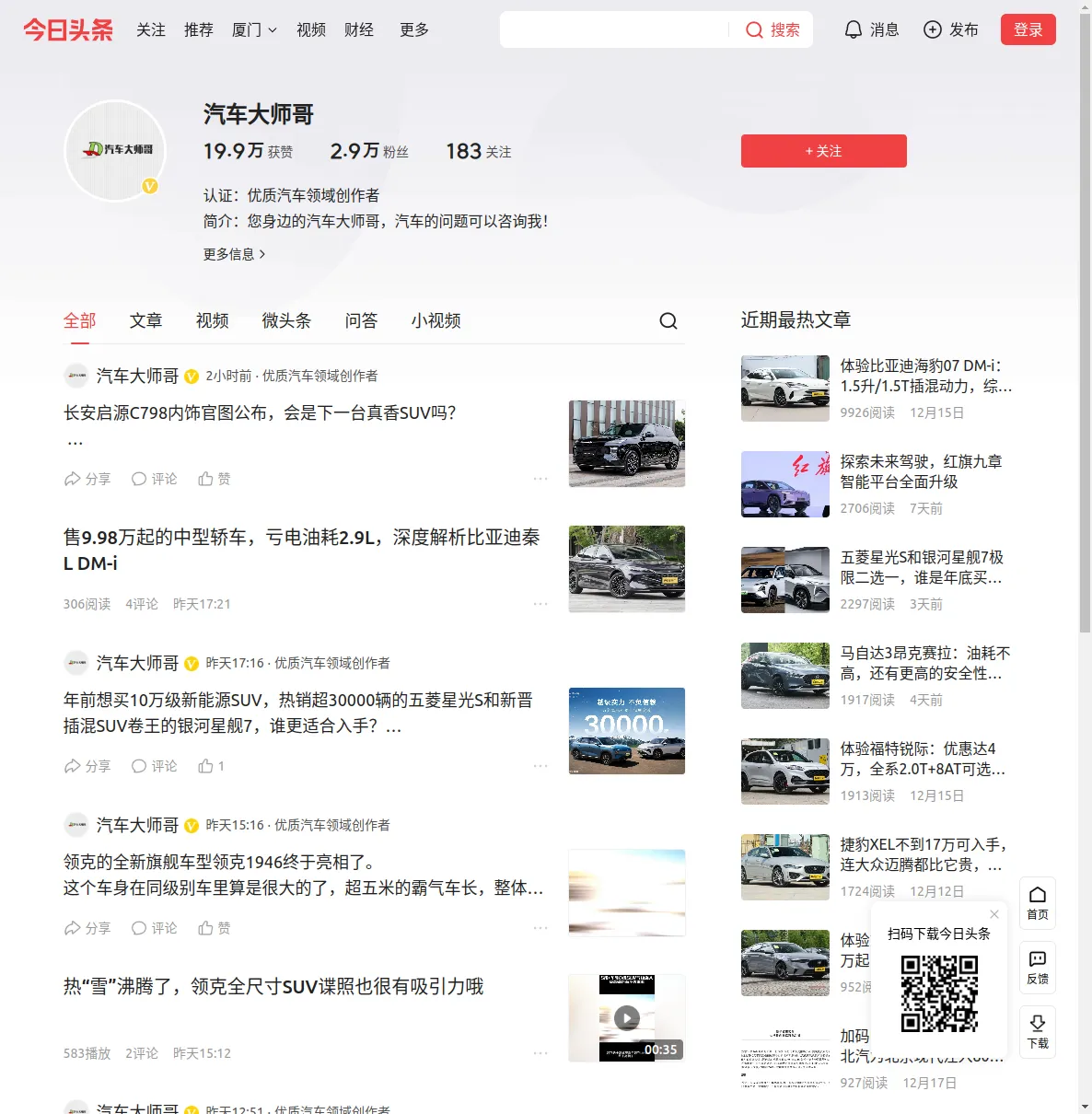Open more options for 长安启源C798 post
Screen dimensions: 1092x1114
pos(540,479)
